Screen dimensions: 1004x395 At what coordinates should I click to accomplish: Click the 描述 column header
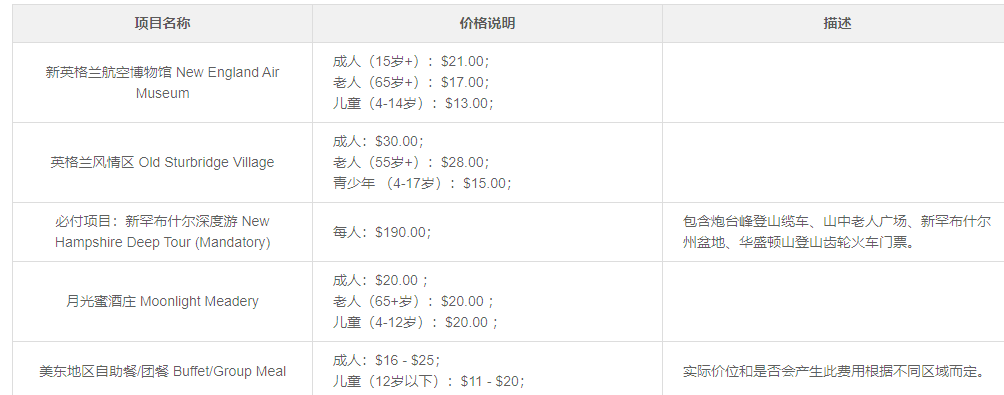838,24
